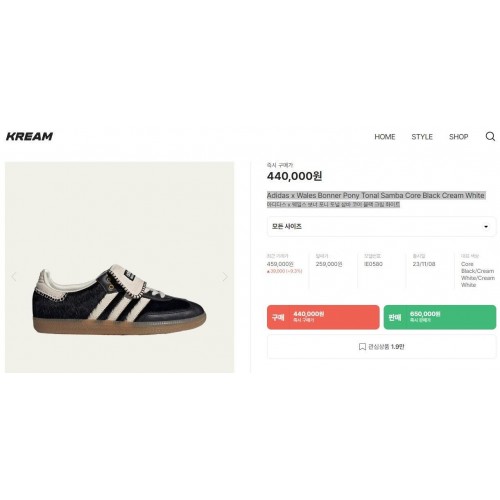Expand the 모든 사이즈 size selector
This screenshot has height=500, width=500.
(x=381, y=227)
